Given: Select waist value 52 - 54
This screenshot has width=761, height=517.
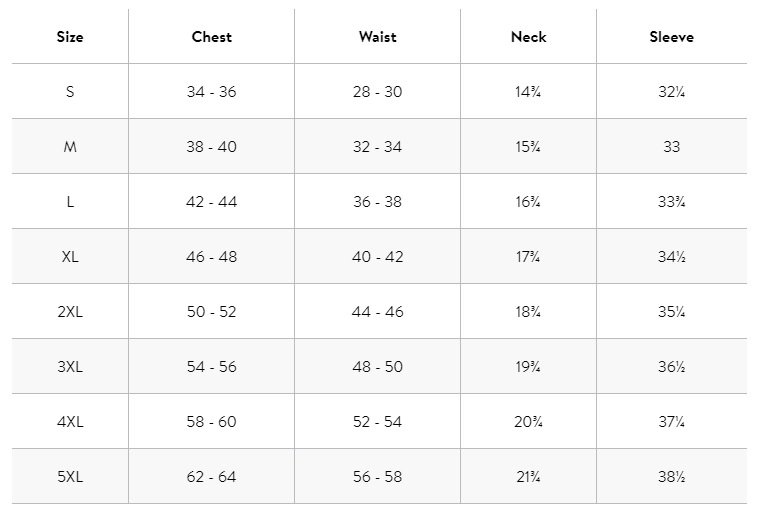Looking at the screenshot, I should point(378,421).
